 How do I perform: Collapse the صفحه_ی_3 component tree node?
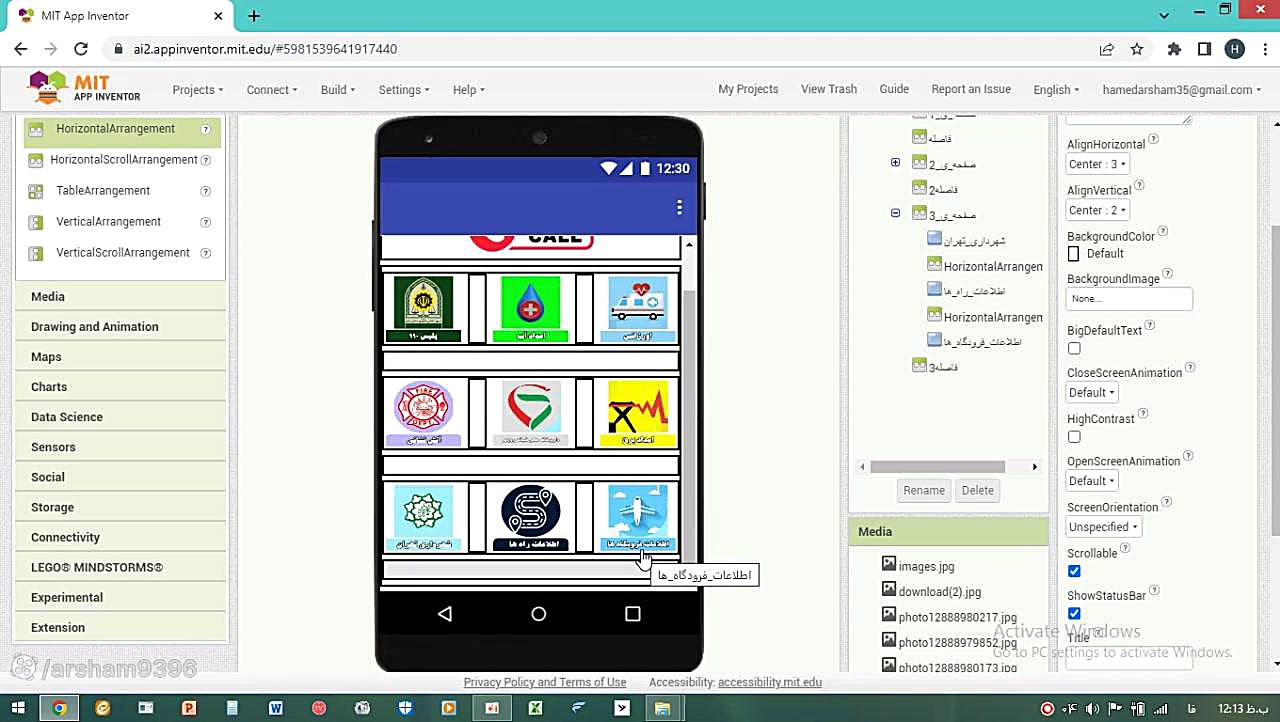coord(895,213)
